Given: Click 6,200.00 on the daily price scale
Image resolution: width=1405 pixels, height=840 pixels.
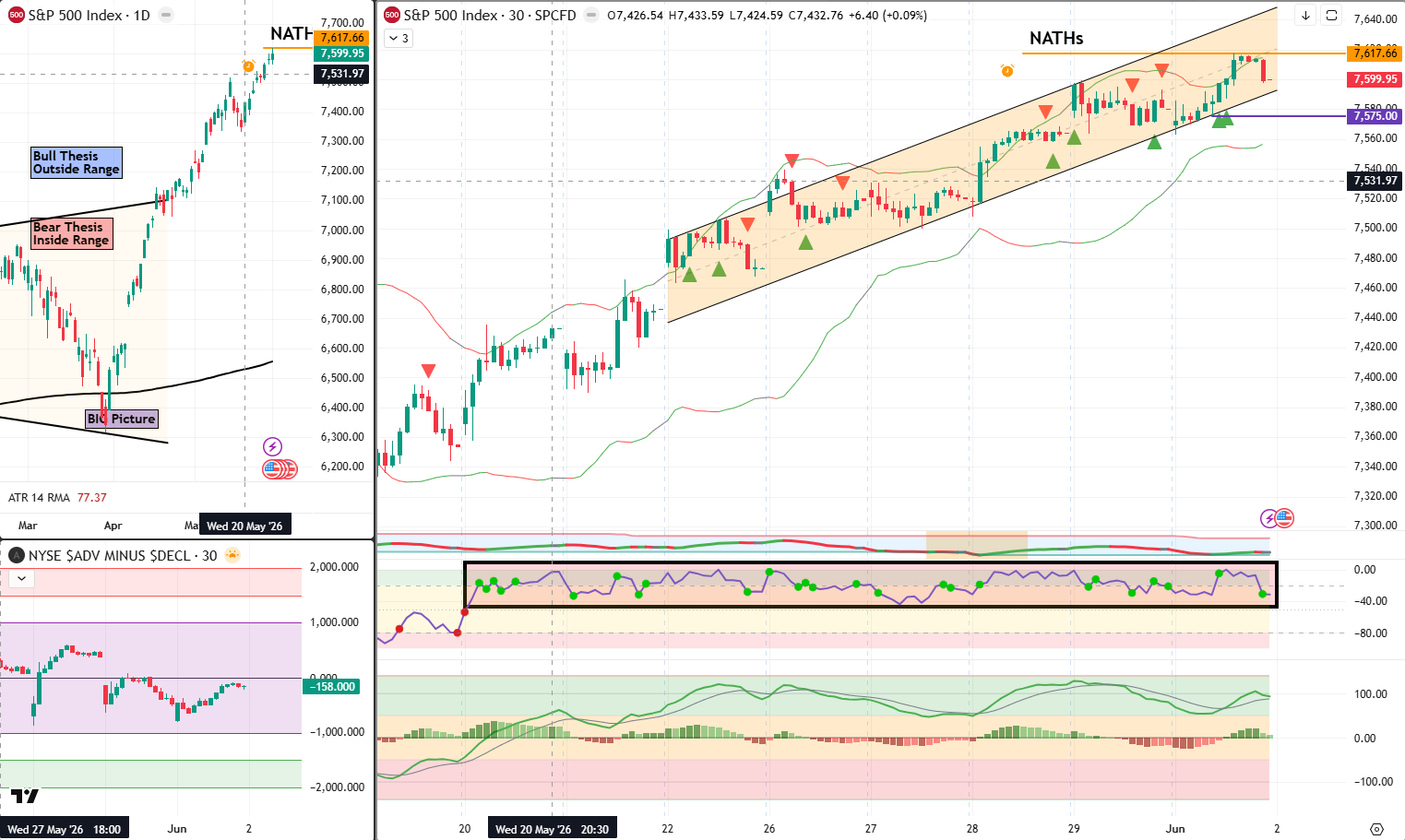Looking at the screenshot, I should click(x=342, y=467).
